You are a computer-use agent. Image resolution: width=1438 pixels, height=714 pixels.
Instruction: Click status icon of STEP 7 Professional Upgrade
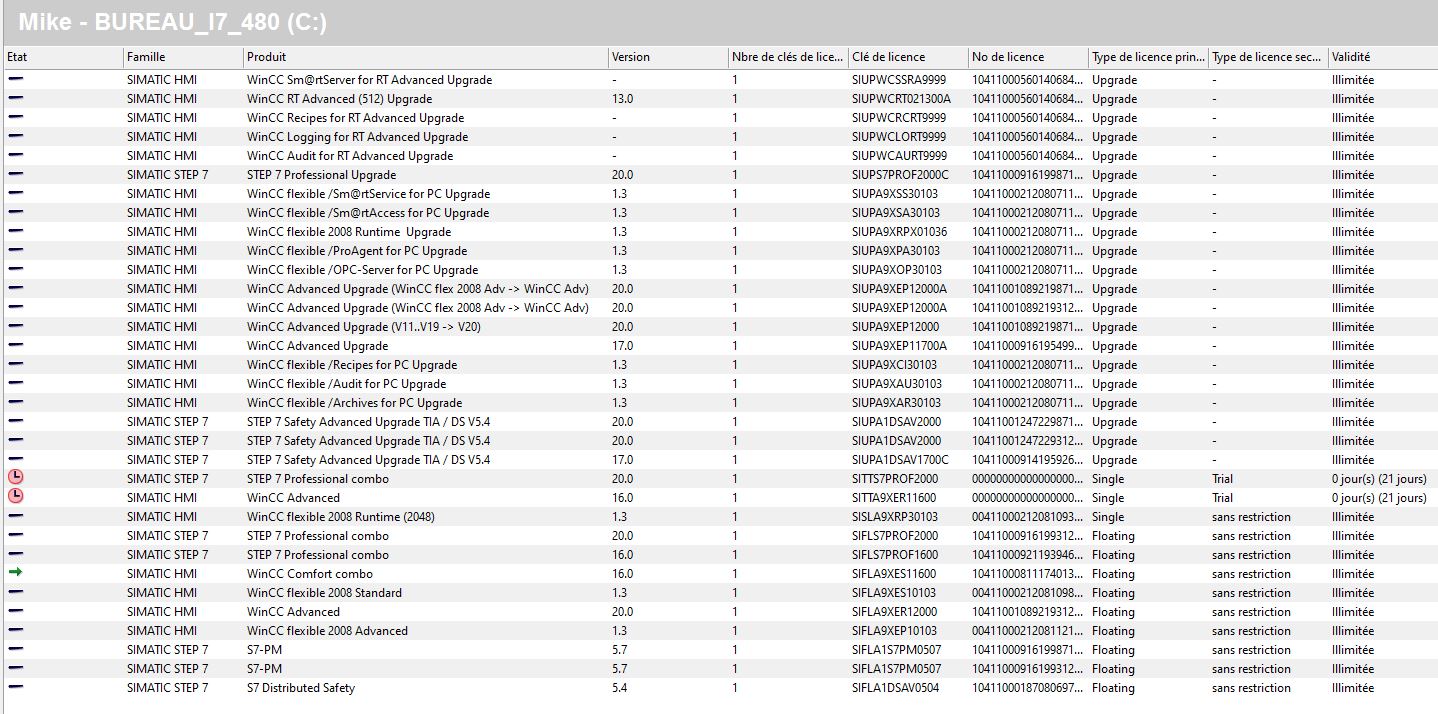[x=15, y=174]
